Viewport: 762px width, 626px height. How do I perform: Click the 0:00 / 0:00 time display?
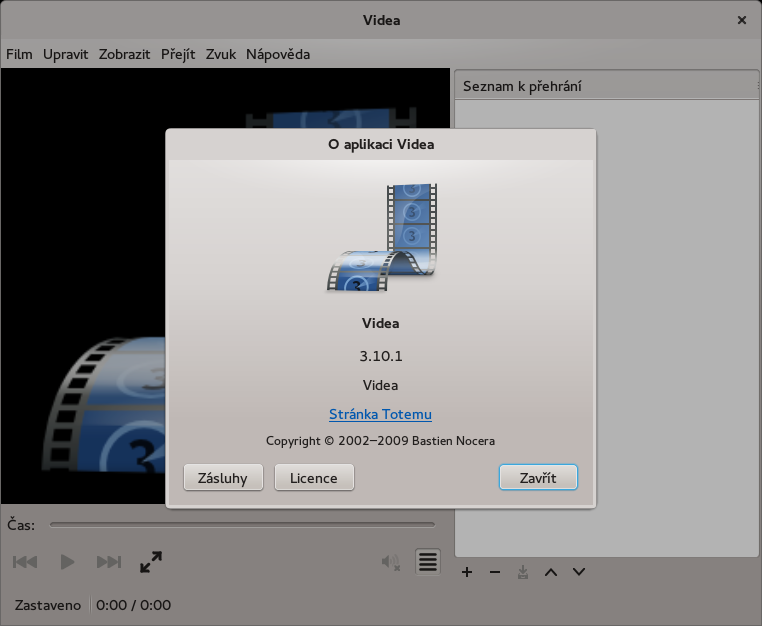click(134, 605)
